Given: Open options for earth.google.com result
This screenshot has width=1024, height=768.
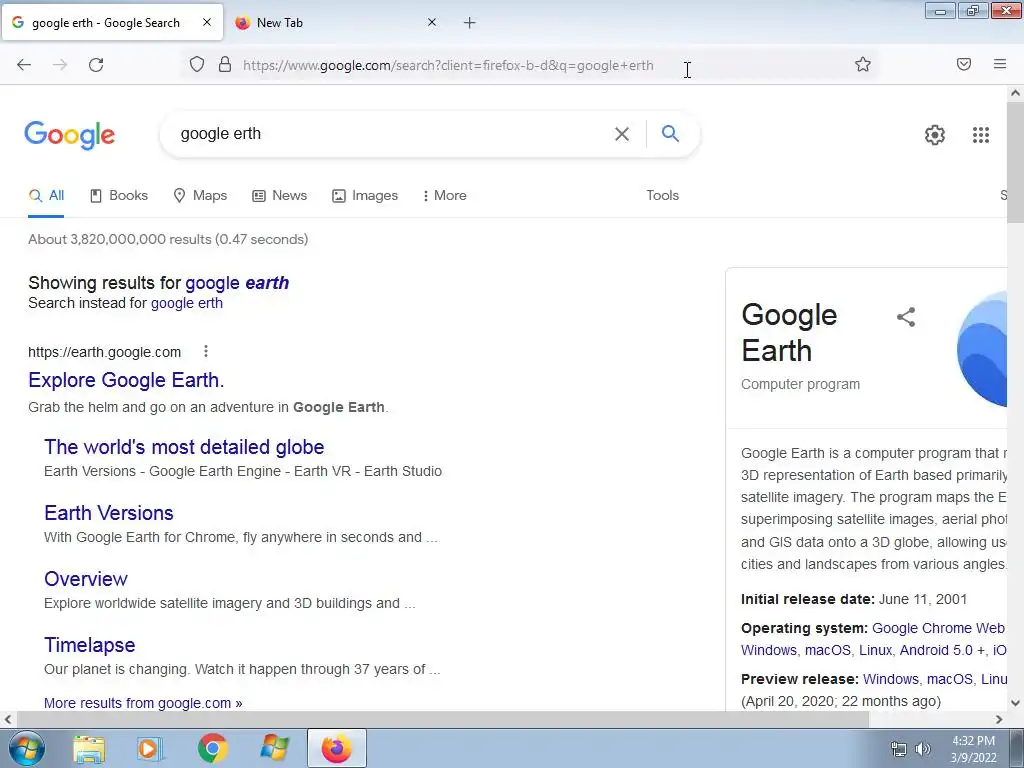Looking at the screenshot, I should (206, 351).
